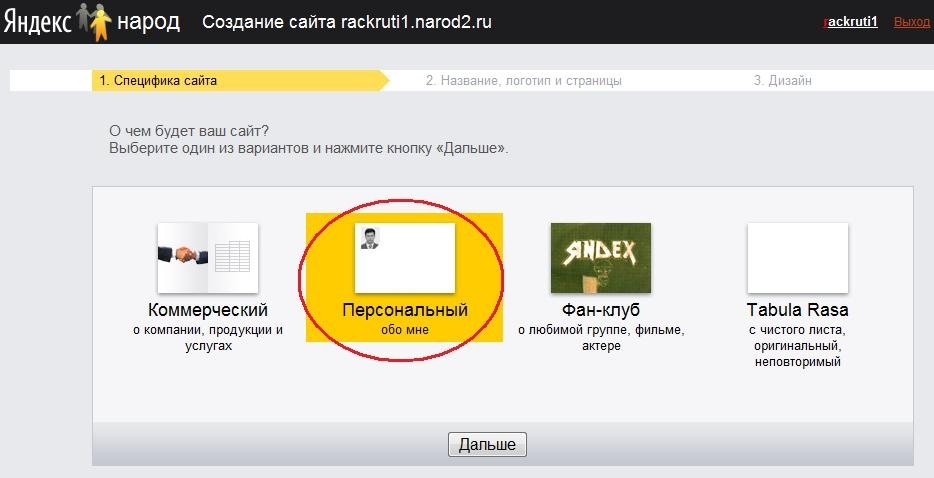Click the Дальше button
This screenshot has height=478, width=934.
487,445
